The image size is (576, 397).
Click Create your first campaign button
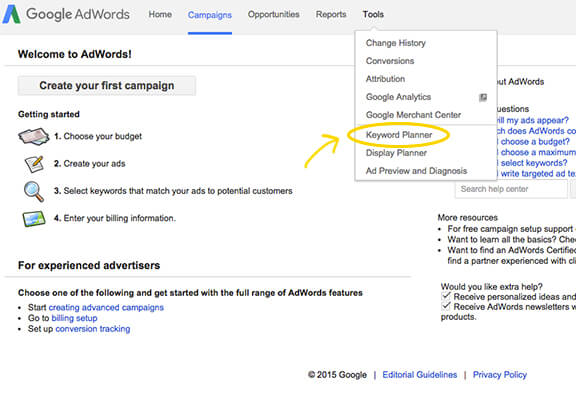pyautogui.click(x=107, y=86)
